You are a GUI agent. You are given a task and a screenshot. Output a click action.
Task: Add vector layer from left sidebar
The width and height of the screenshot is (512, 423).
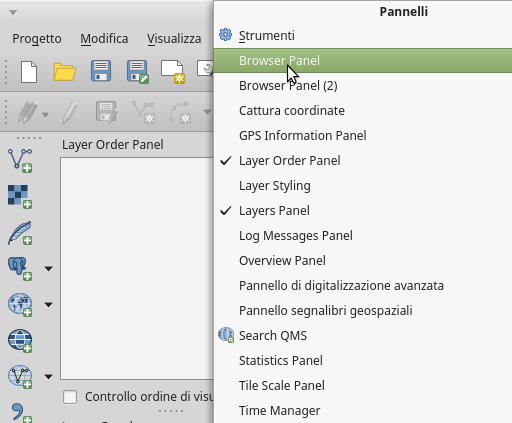pyautogui.click(x=20, y=161)
